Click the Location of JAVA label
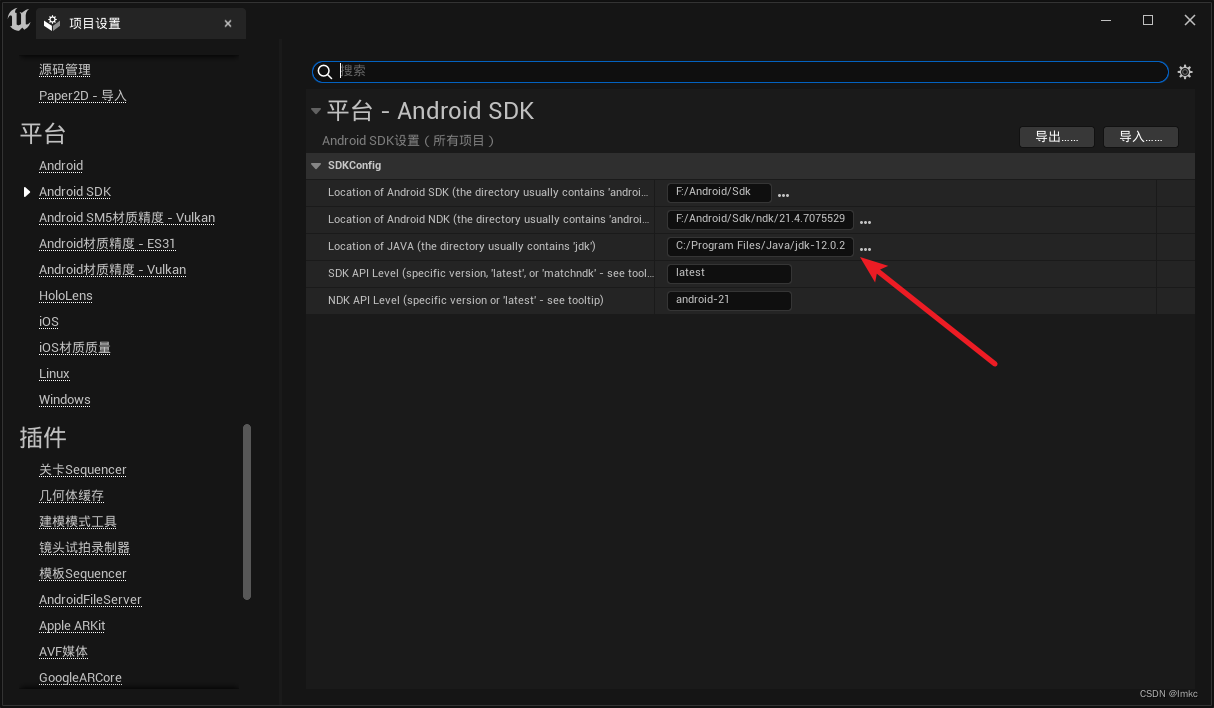This screenshot has width=1214, height=708. click(462, 246)
